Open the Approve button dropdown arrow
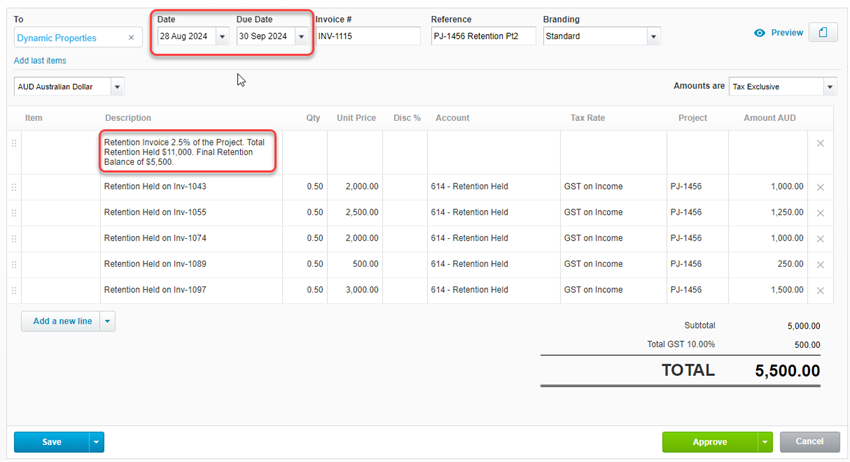 point(765,442)
